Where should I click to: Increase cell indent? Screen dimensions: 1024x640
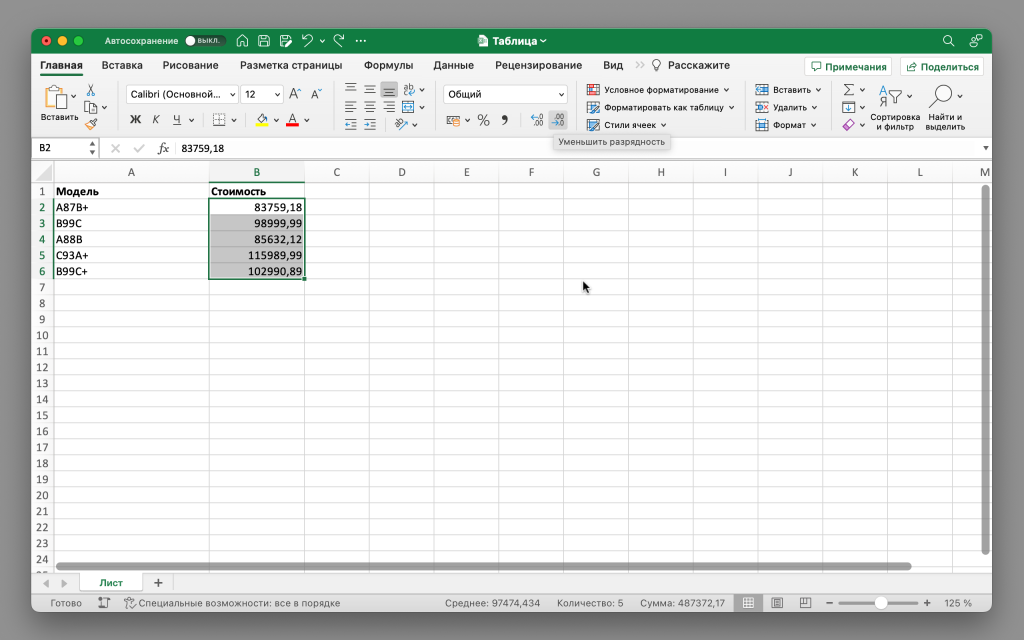tap(370, 124)
